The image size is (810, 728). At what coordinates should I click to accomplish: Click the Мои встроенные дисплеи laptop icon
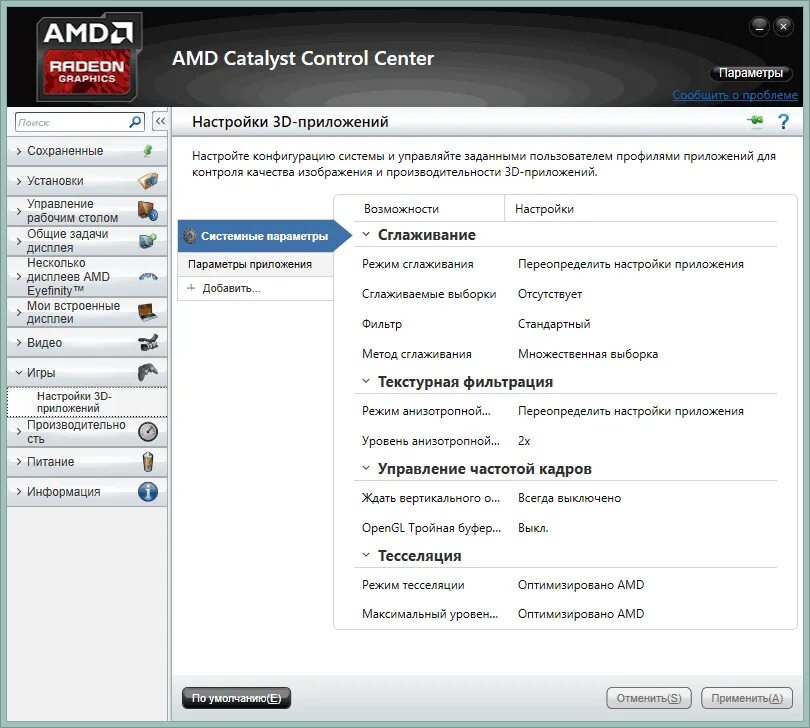pyautogui.click(x=148, y=312)
